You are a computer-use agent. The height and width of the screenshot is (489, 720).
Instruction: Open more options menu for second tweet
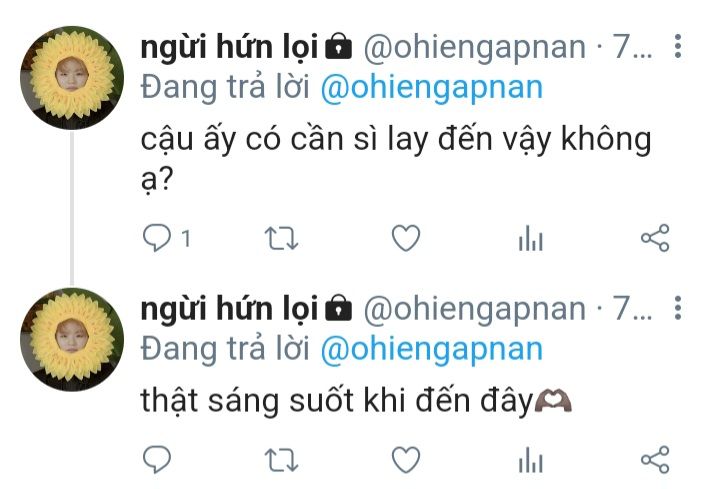(x=678, y=309)
